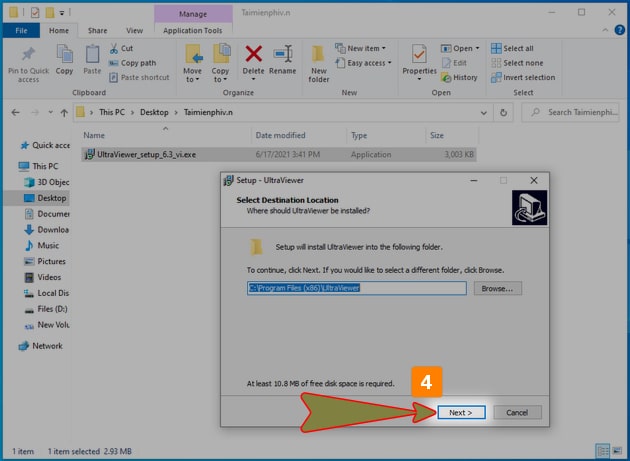Select Desktop in the navigation pane
The image size is (630, 461).
tap(51, 198)
